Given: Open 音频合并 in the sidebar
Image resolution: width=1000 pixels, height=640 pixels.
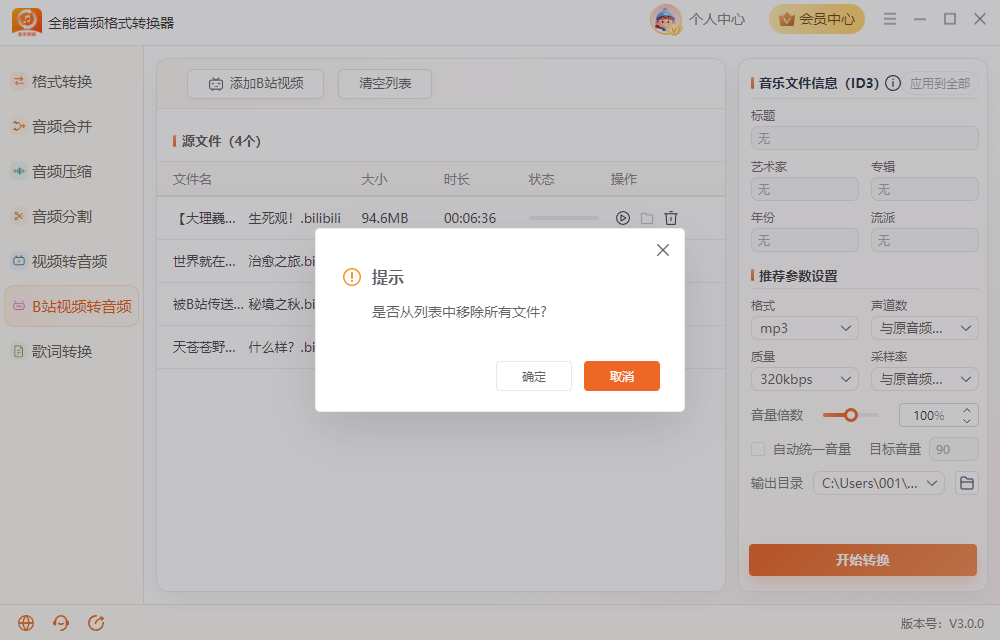Looking at the screenshot, I should click(62, 126).
